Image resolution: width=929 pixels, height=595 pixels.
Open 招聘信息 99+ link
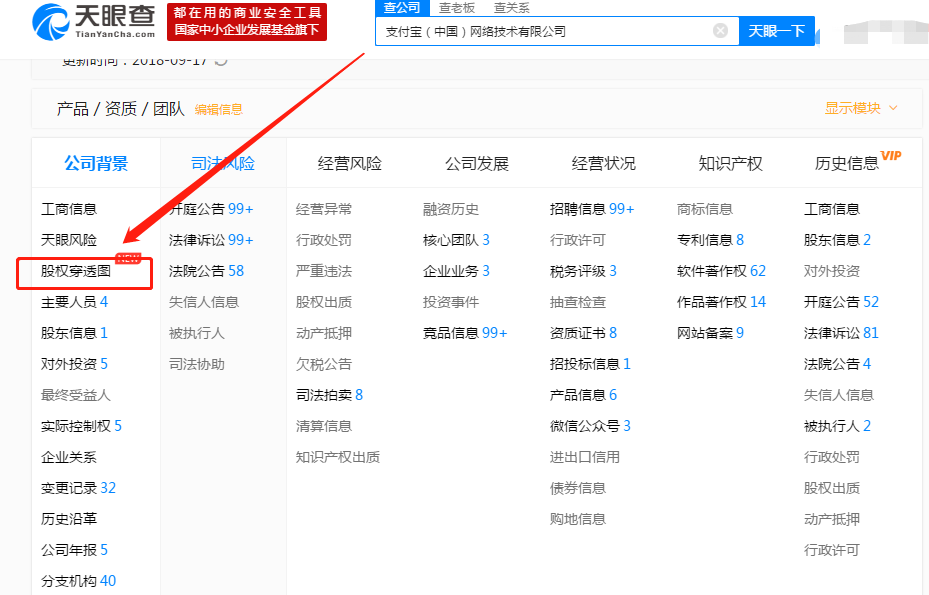pos(592,209)
